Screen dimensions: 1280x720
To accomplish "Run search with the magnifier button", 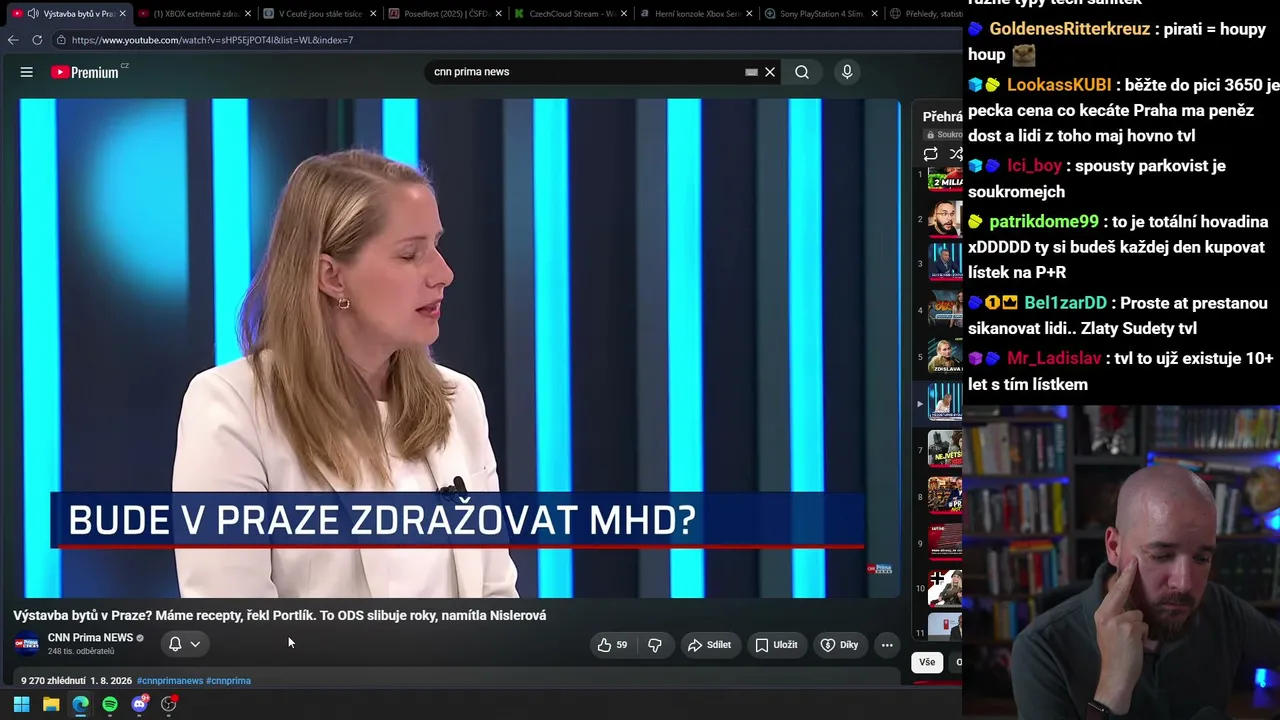I will [x=802, y=72].
